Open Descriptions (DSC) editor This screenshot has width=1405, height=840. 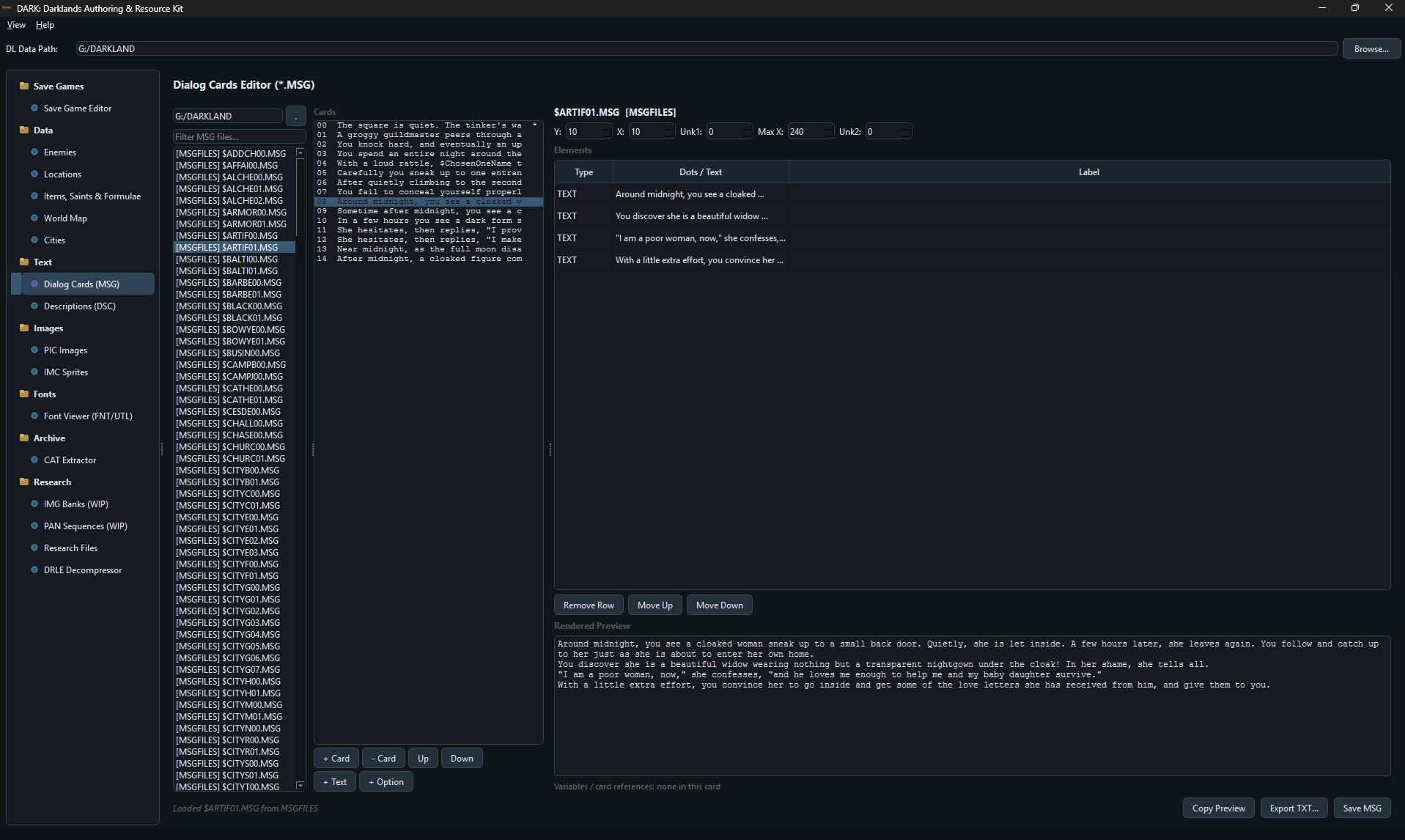[x=80, y=306]
